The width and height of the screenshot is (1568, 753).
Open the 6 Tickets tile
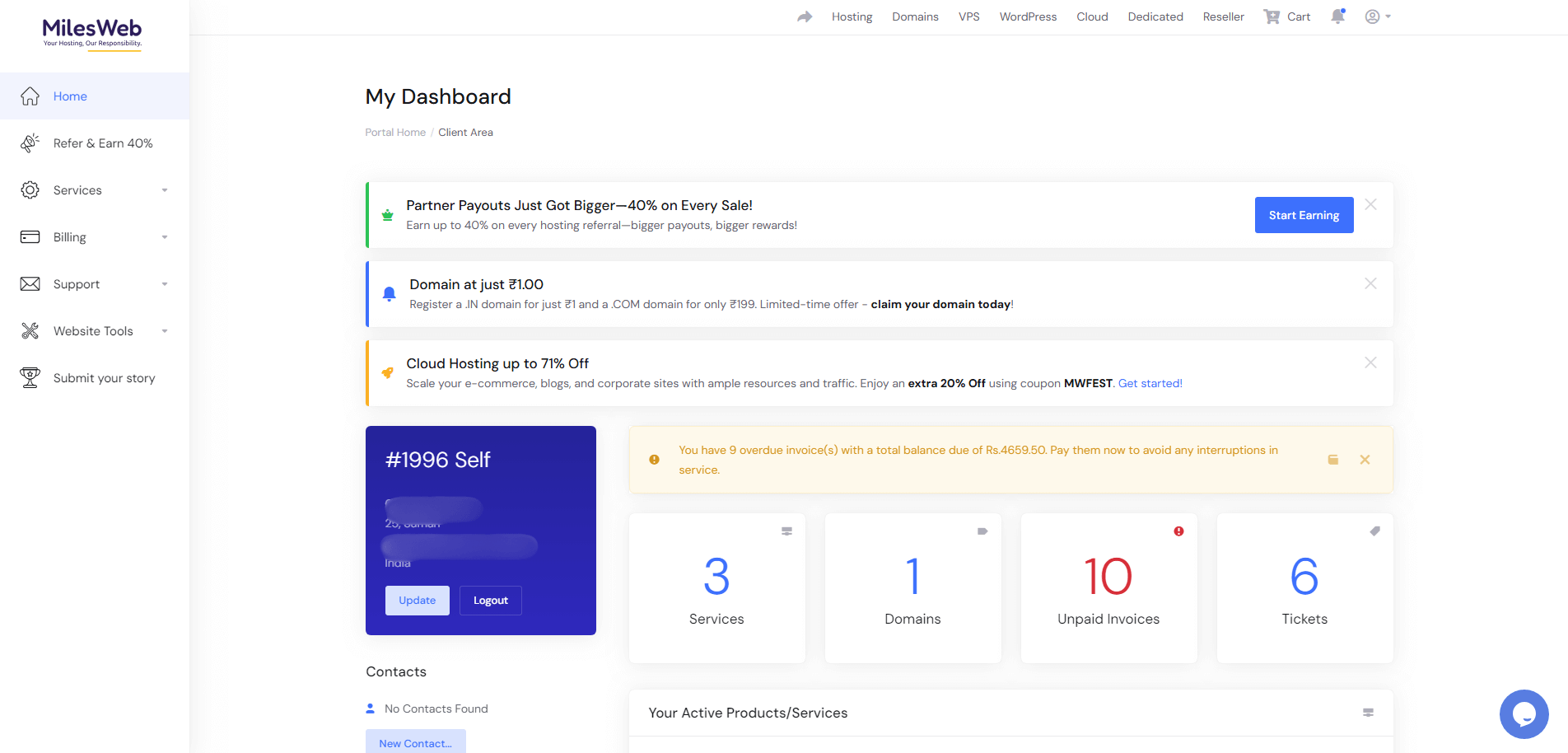(1304, 588)
